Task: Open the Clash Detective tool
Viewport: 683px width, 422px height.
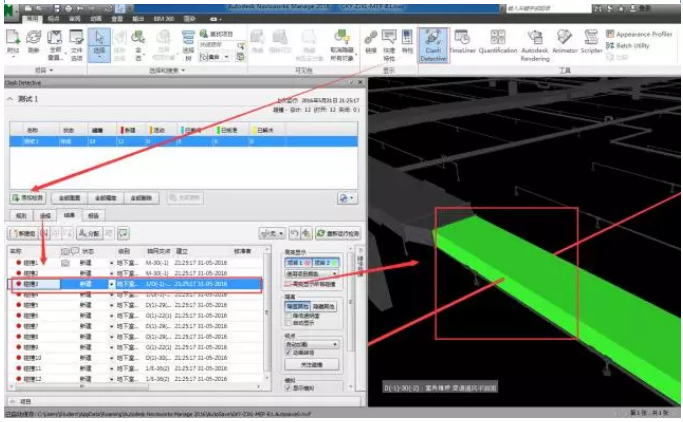Action: [x=433, y=45]
